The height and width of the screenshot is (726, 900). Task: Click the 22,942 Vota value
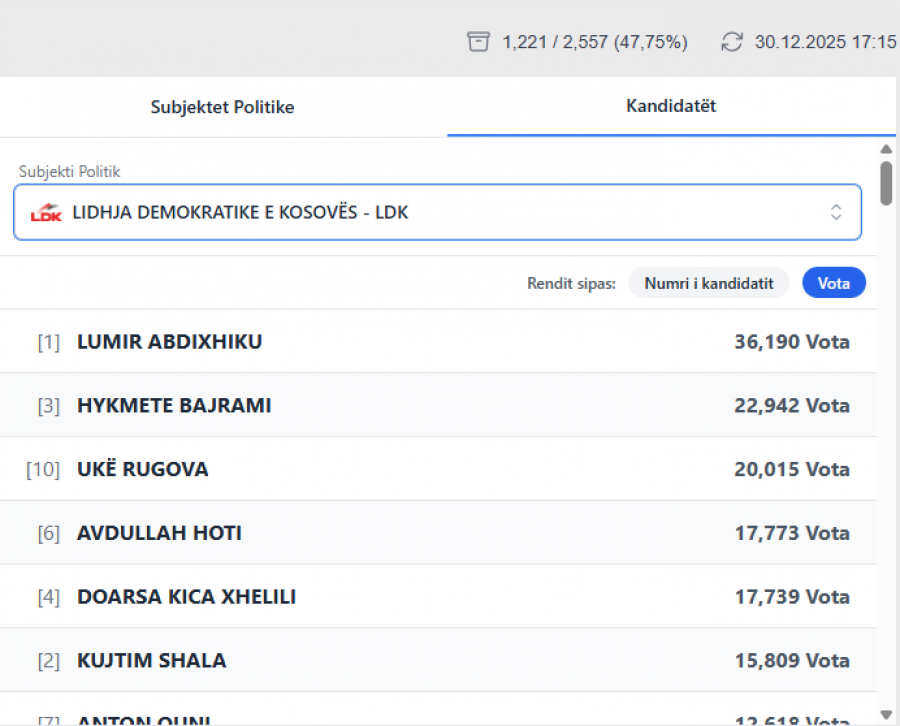[792, 406]
